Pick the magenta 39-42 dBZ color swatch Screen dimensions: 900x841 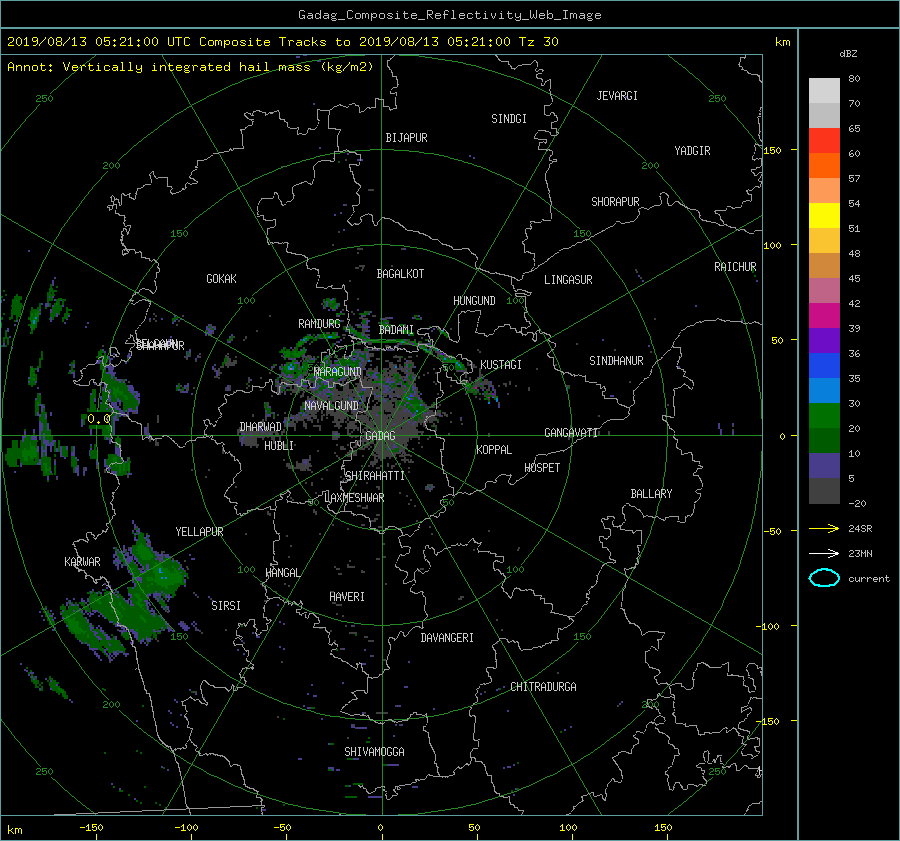(824, 316)
